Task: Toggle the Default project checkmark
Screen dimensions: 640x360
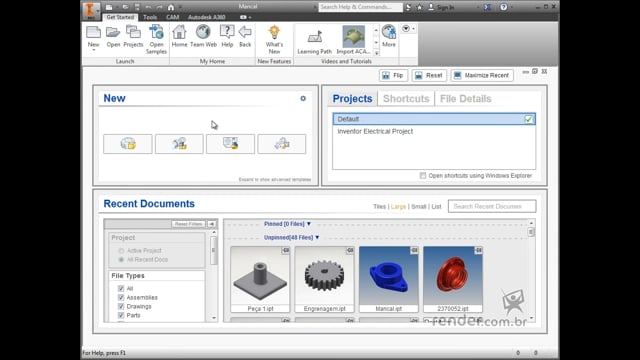Action: coord(528,119)
